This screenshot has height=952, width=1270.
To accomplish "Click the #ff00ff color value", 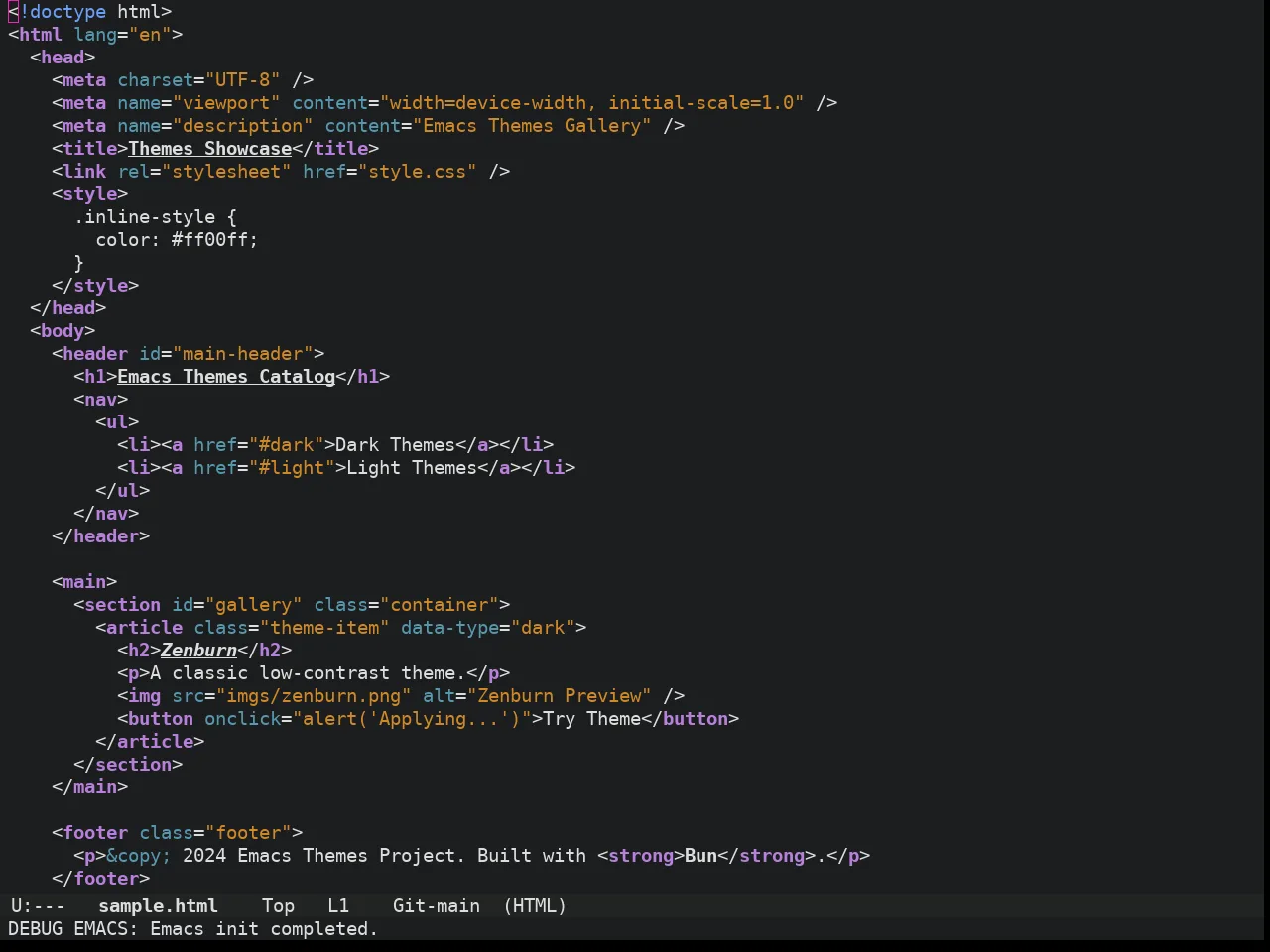I will click(210, 239).
